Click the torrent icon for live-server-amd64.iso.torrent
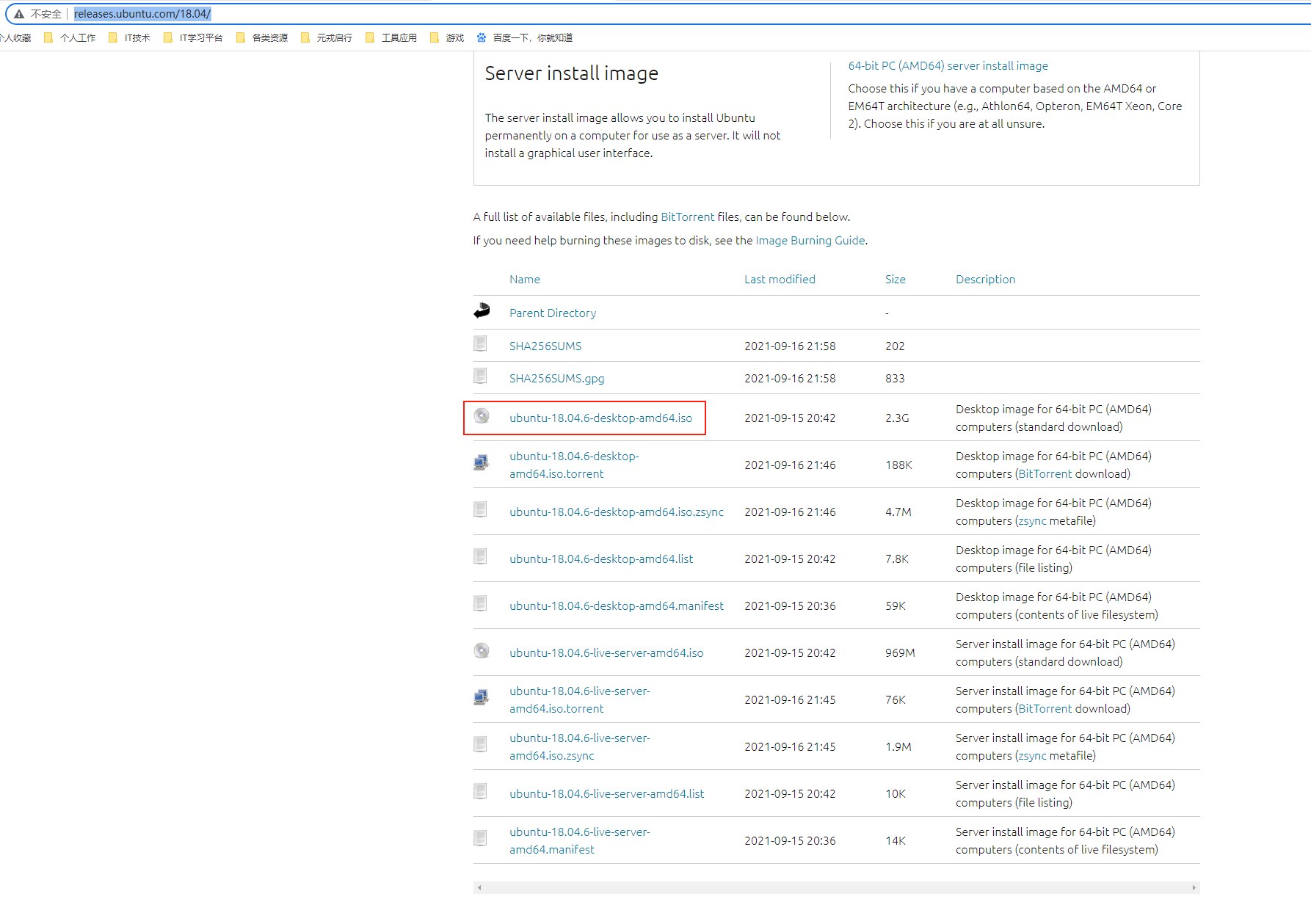The height and width of the screenshot is (924, 1311). [x=482, y=697]
